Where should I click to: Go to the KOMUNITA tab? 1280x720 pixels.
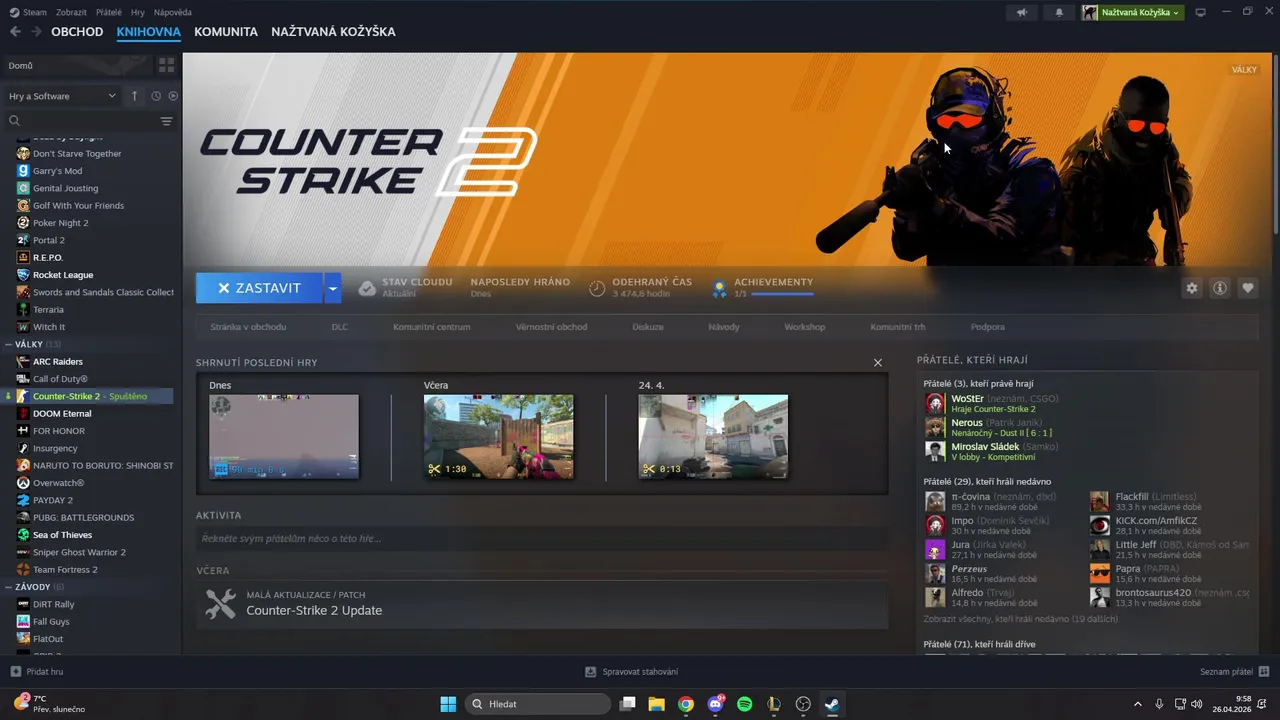(x=226, y=32)
